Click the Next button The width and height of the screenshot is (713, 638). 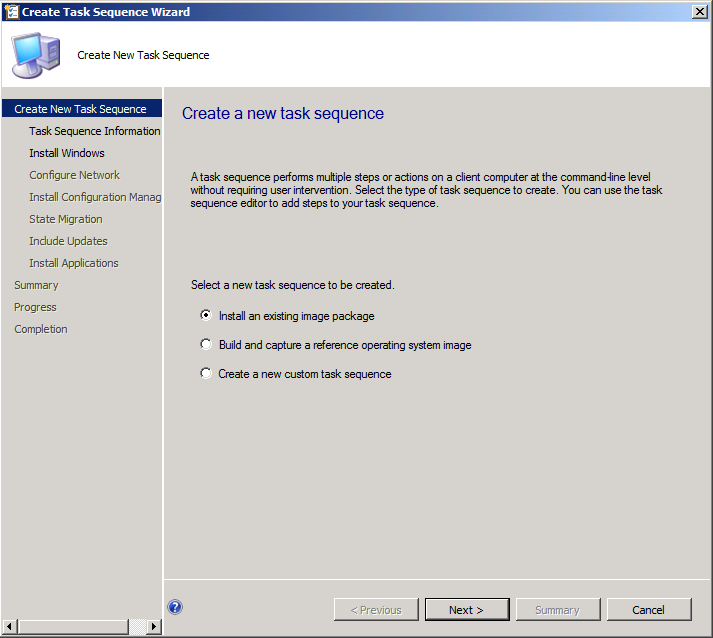467,609
